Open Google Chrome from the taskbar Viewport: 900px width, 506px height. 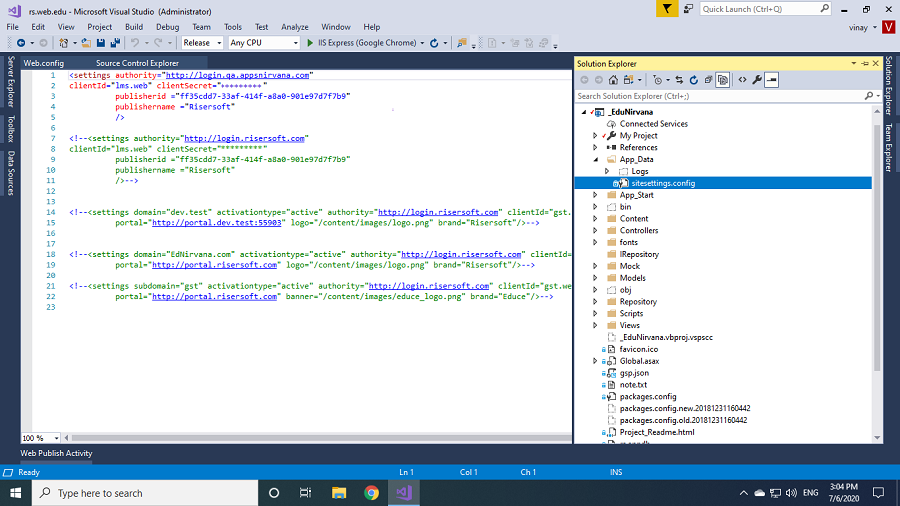click(371, 493)
